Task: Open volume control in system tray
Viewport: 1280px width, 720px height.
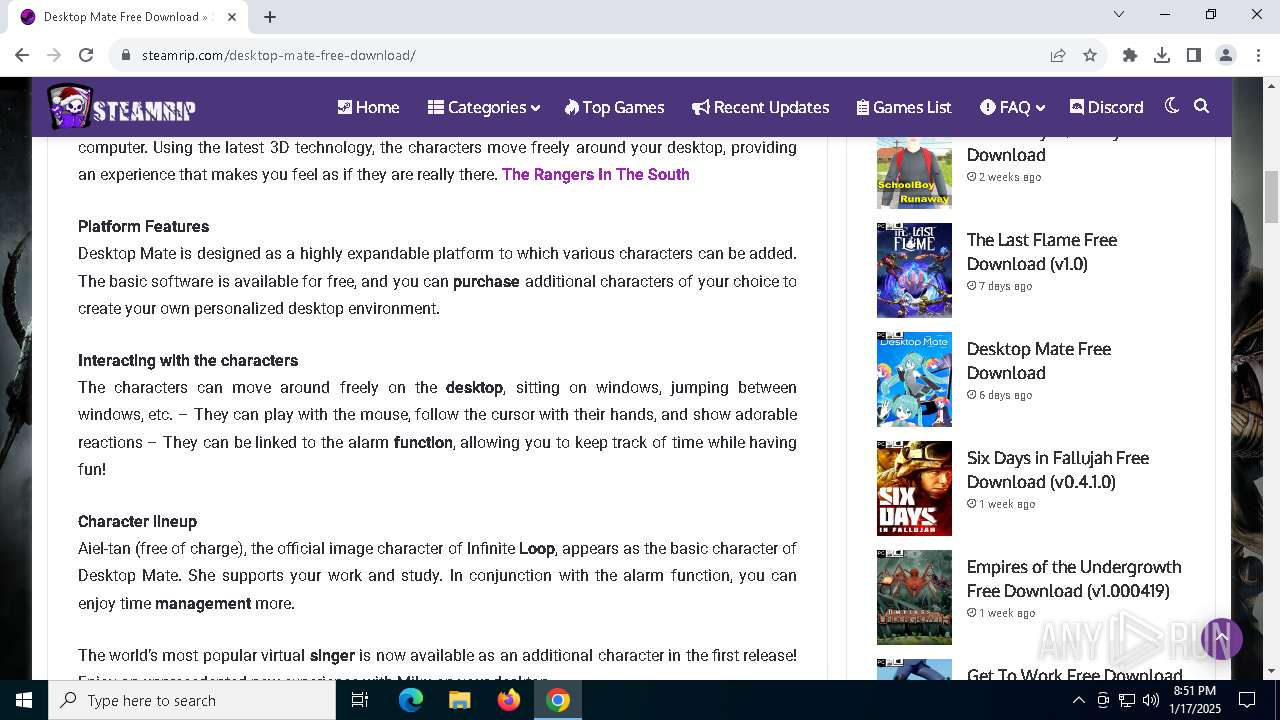Action: tap(1150, 700)
